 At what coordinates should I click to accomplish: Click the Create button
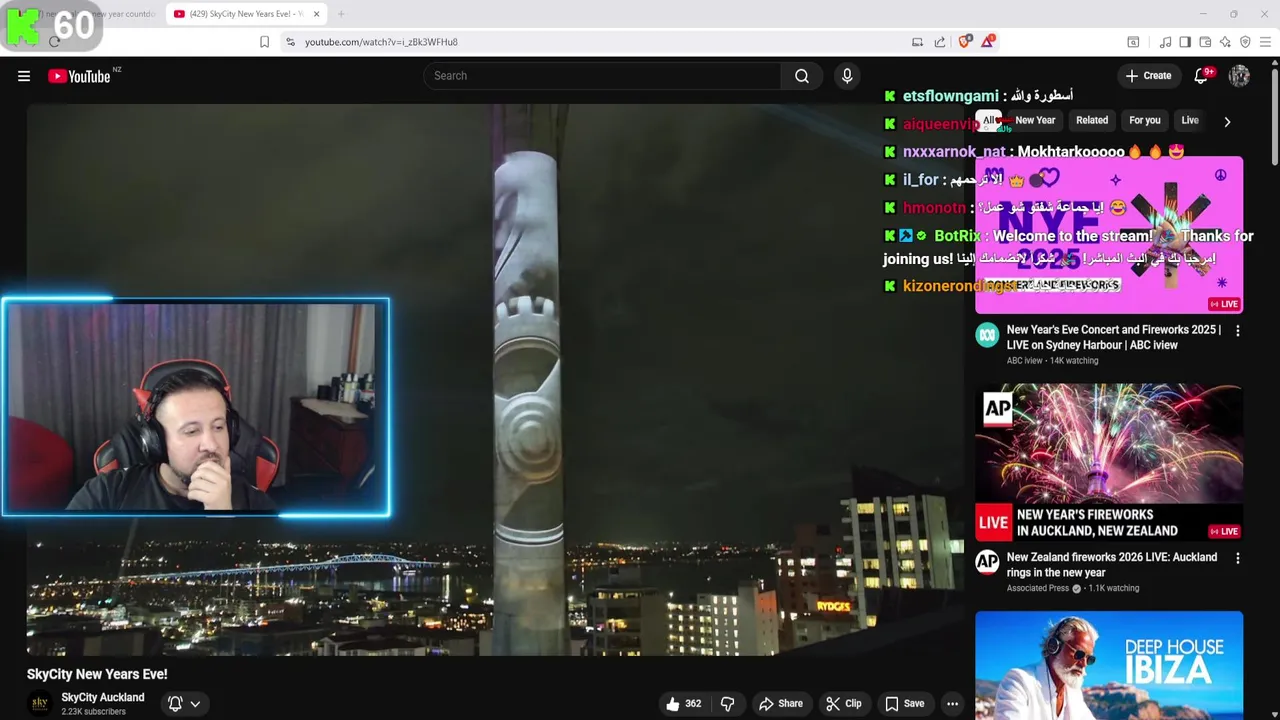click(x=1148, y=76)
